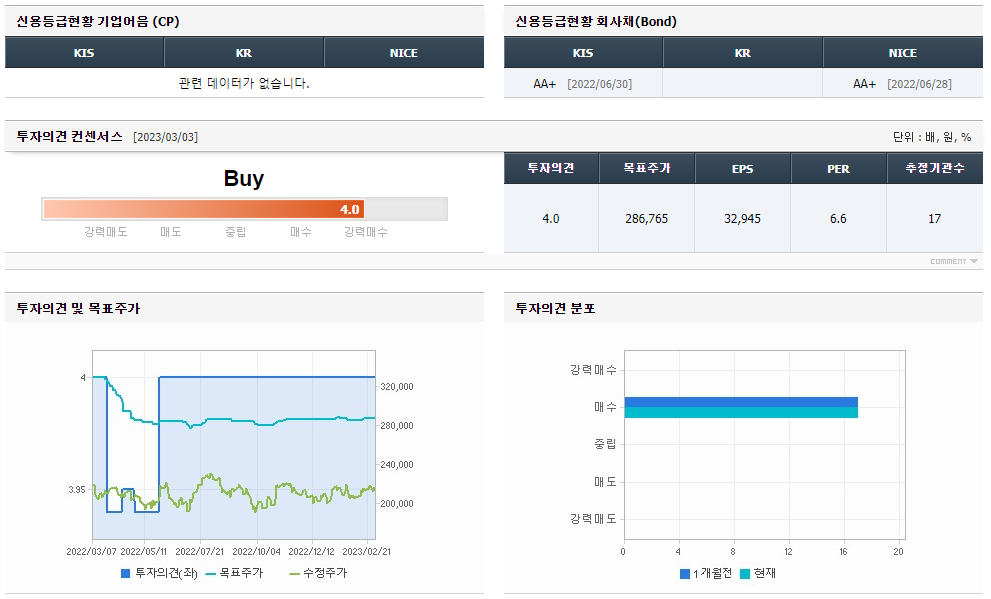The image size is (991, 599).
Task: Click the 신용등급현황 기업어음 (CP) heading
Action: point(98,21)
